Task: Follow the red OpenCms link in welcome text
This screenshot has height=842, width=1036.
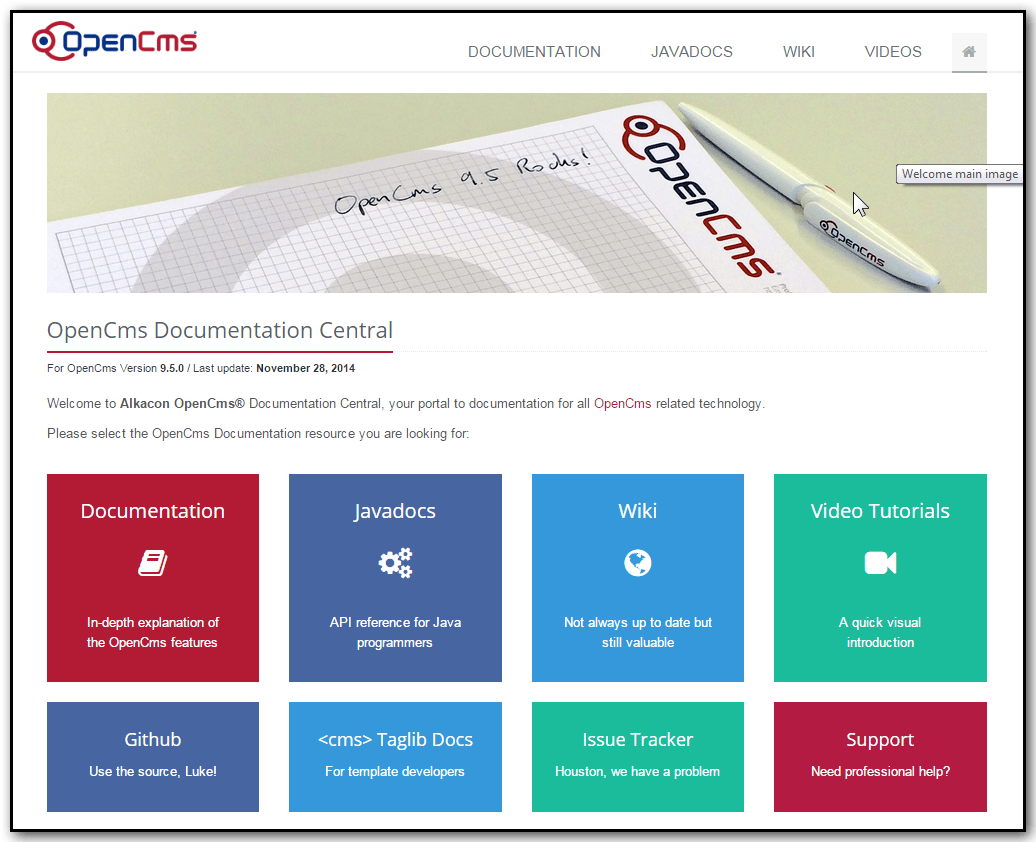Action: (622, 403)
